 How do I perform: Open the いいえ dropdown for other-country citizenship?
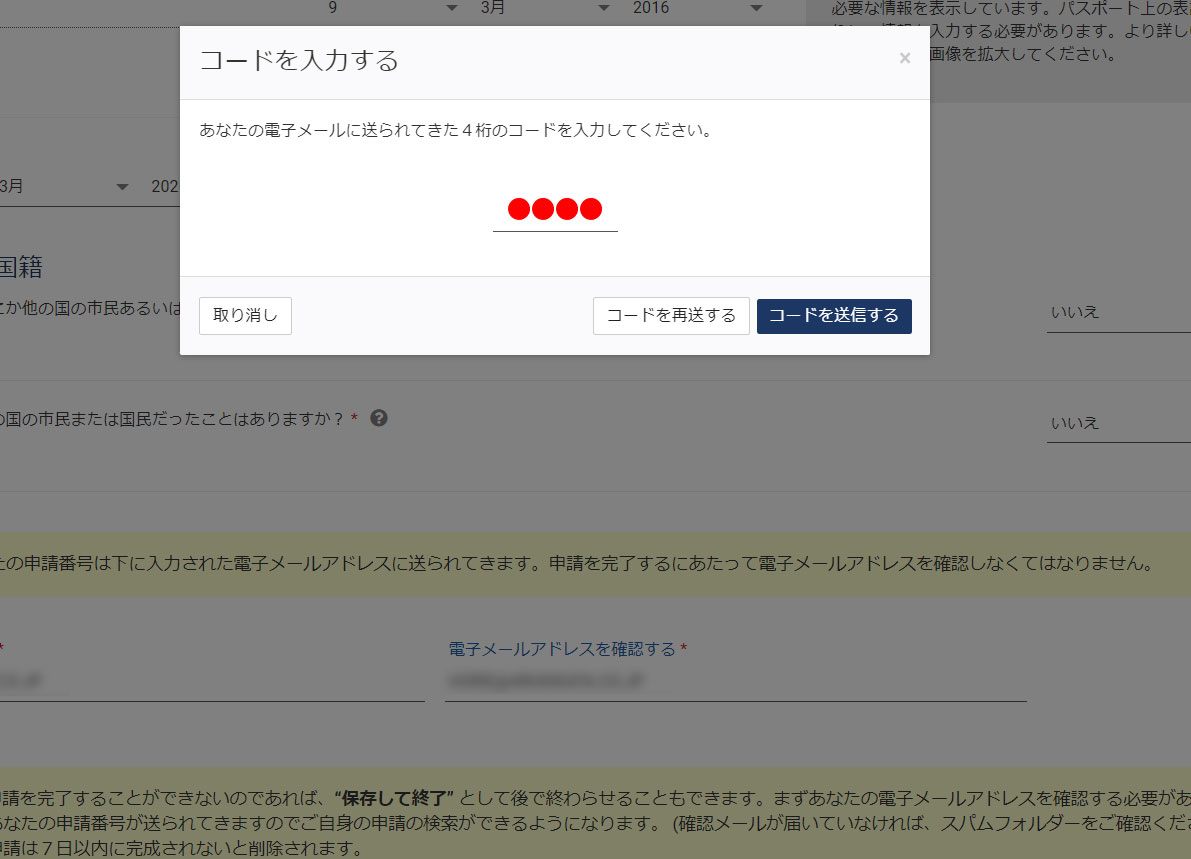(1117, 313)
